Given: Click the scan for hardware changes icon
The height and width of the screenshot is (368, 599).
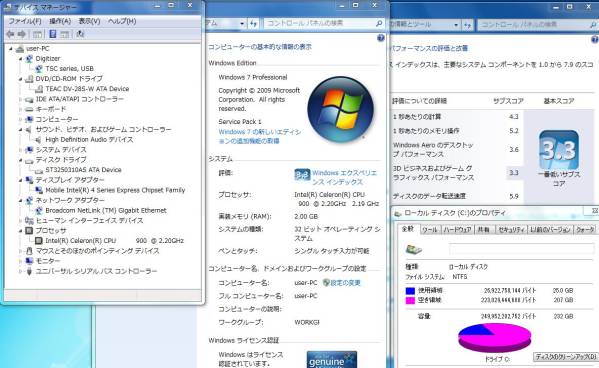Looking at the screenshot, I should tap(80, 34).
